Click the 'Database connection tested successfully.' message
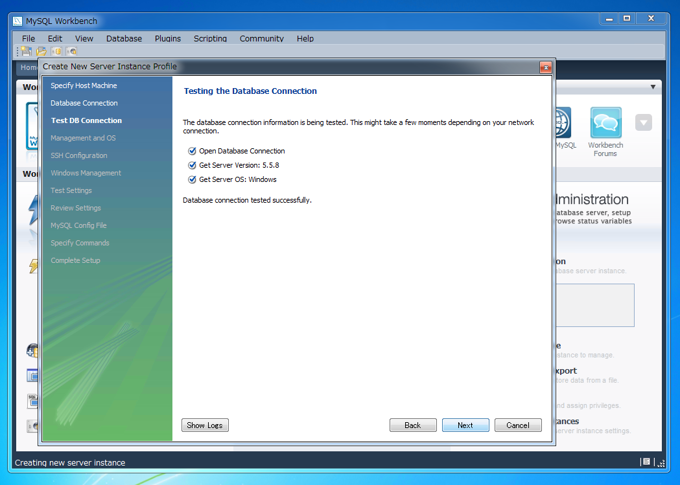 pos(247,200)
